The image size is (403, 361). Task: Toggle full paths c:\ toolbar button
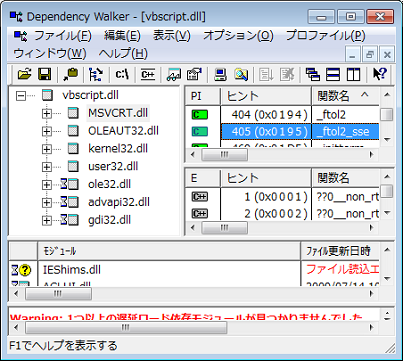tap(122, 74)
